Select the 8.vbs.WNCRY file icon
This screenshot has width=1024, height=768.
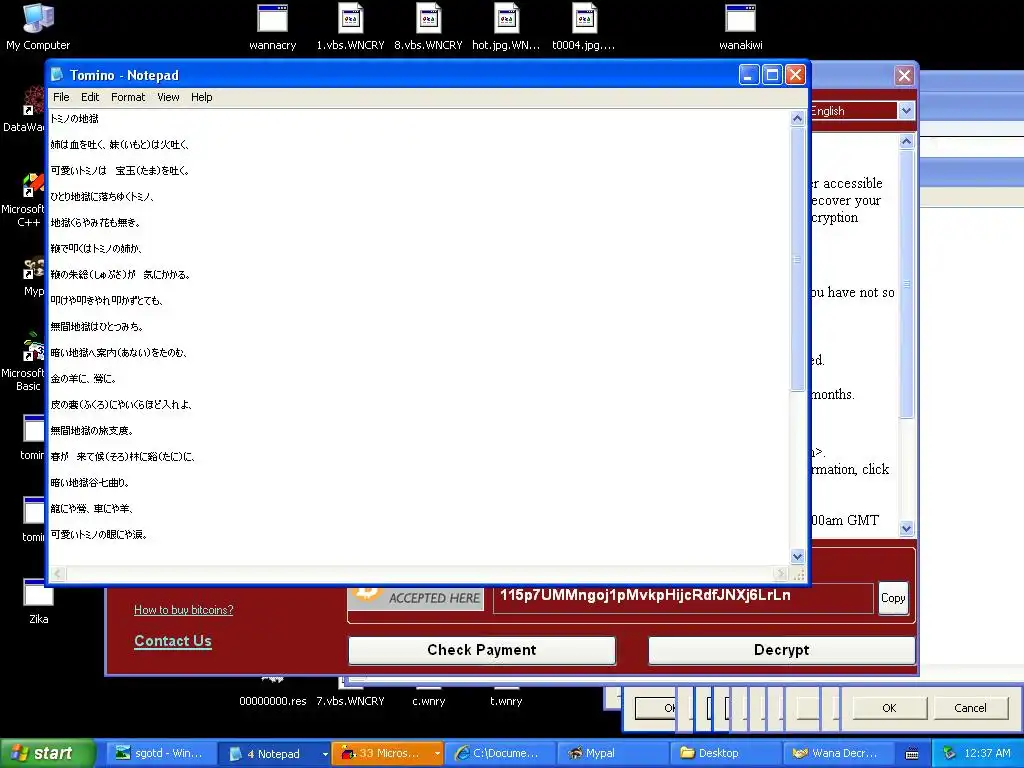click(428, 27)
